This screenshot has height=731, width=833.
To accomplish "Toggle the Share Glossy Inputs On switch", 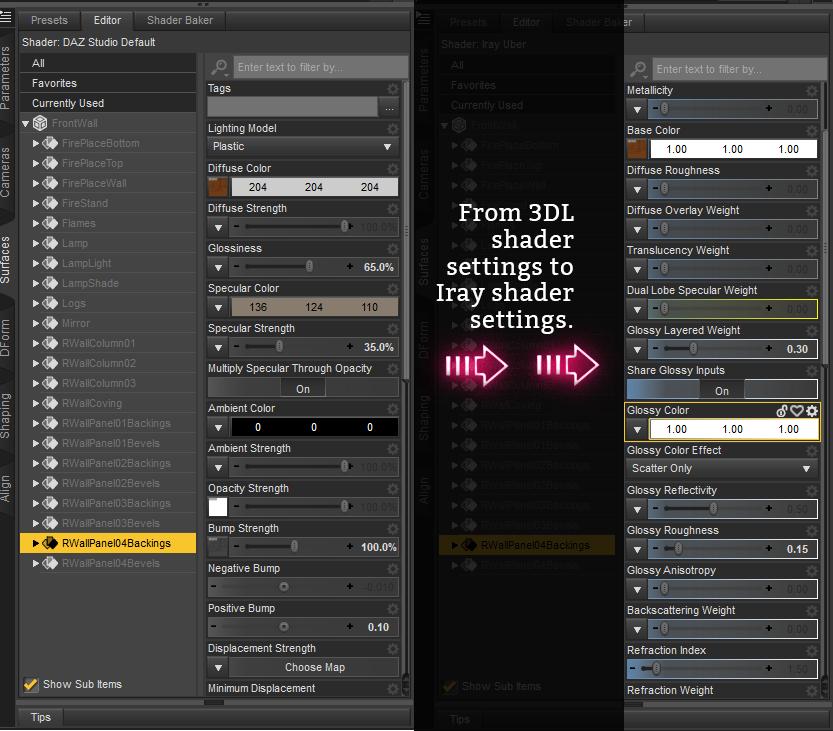I will tap(722, 390).
